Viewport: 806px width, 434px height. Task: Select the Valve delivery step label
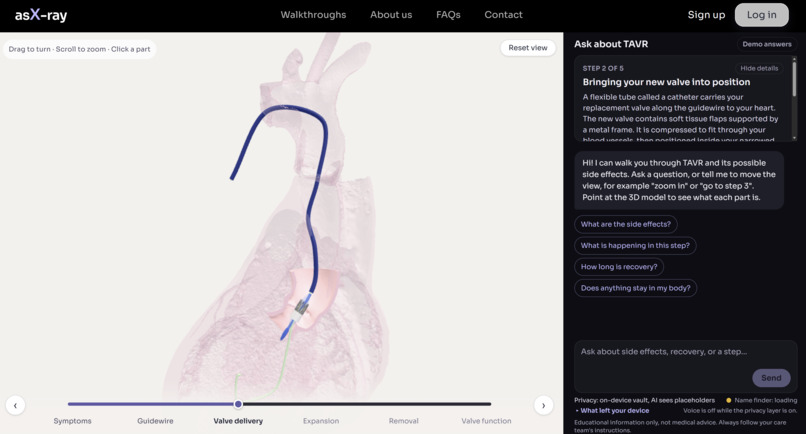click(x=238, y=421)
